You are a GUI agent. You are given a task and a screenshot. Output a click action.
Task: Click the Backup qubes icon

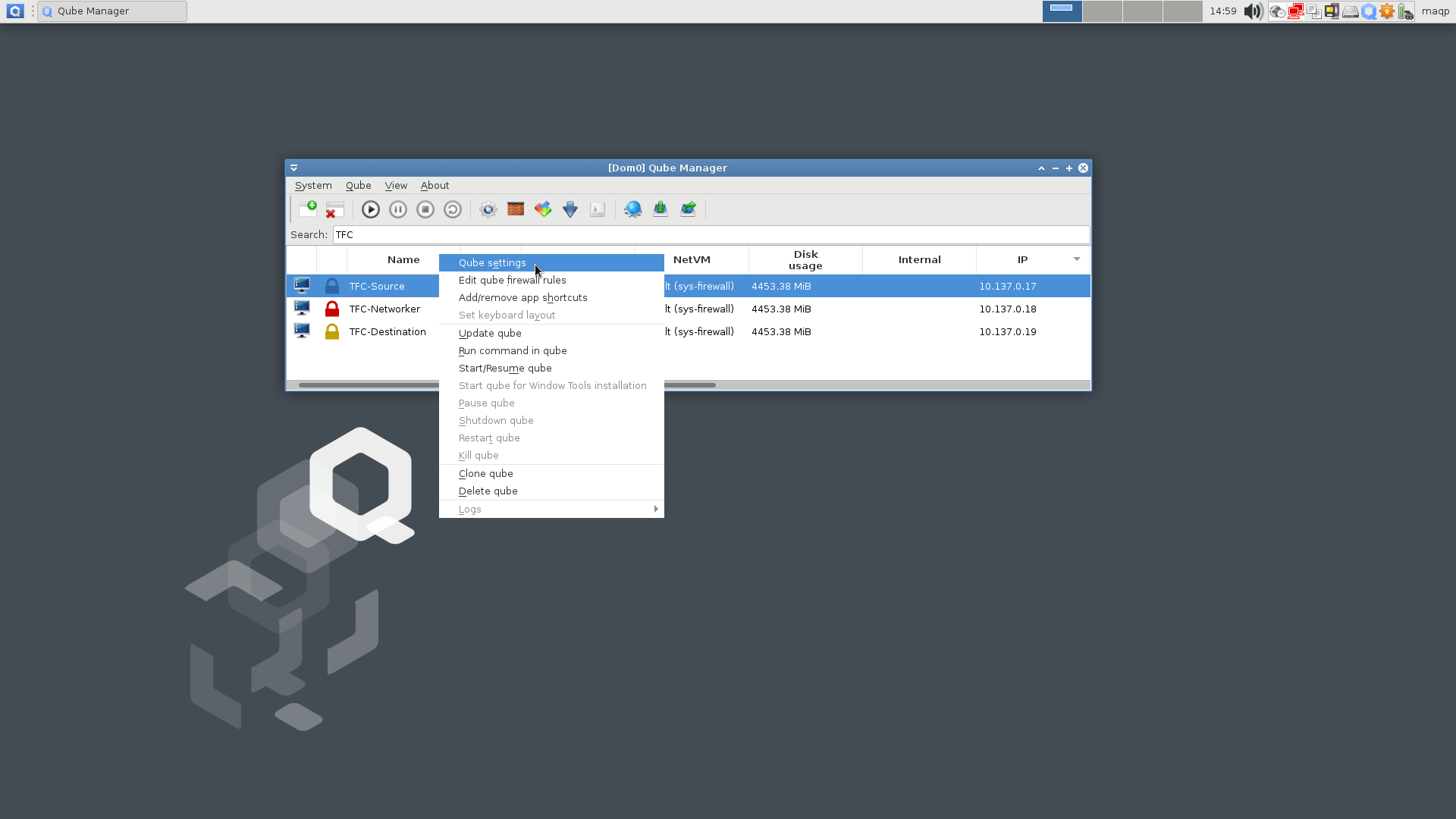pyautogui.click(x=661, y=209)
